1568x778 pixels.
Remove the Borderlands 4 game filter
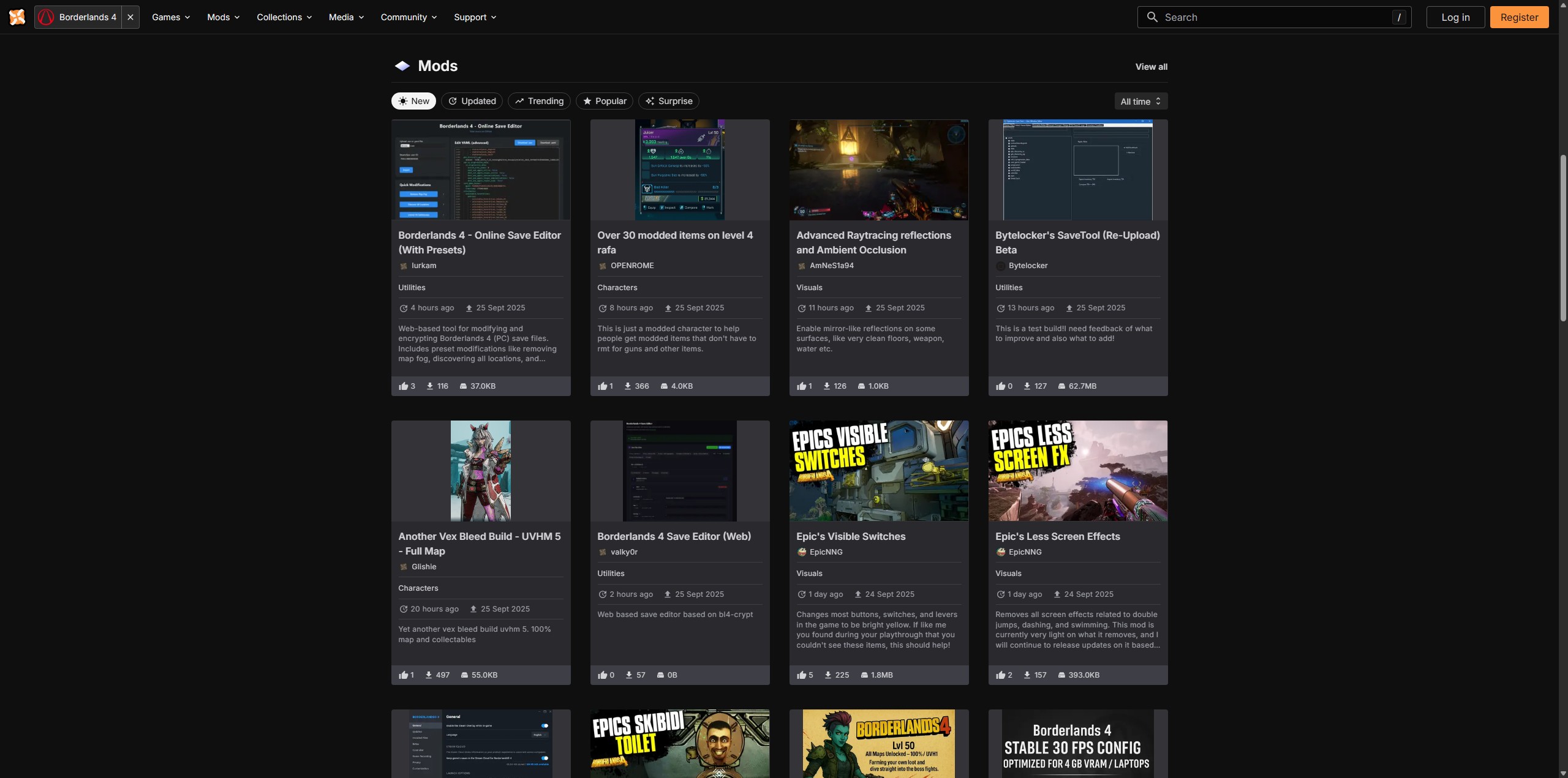click(x=130, y=17)
